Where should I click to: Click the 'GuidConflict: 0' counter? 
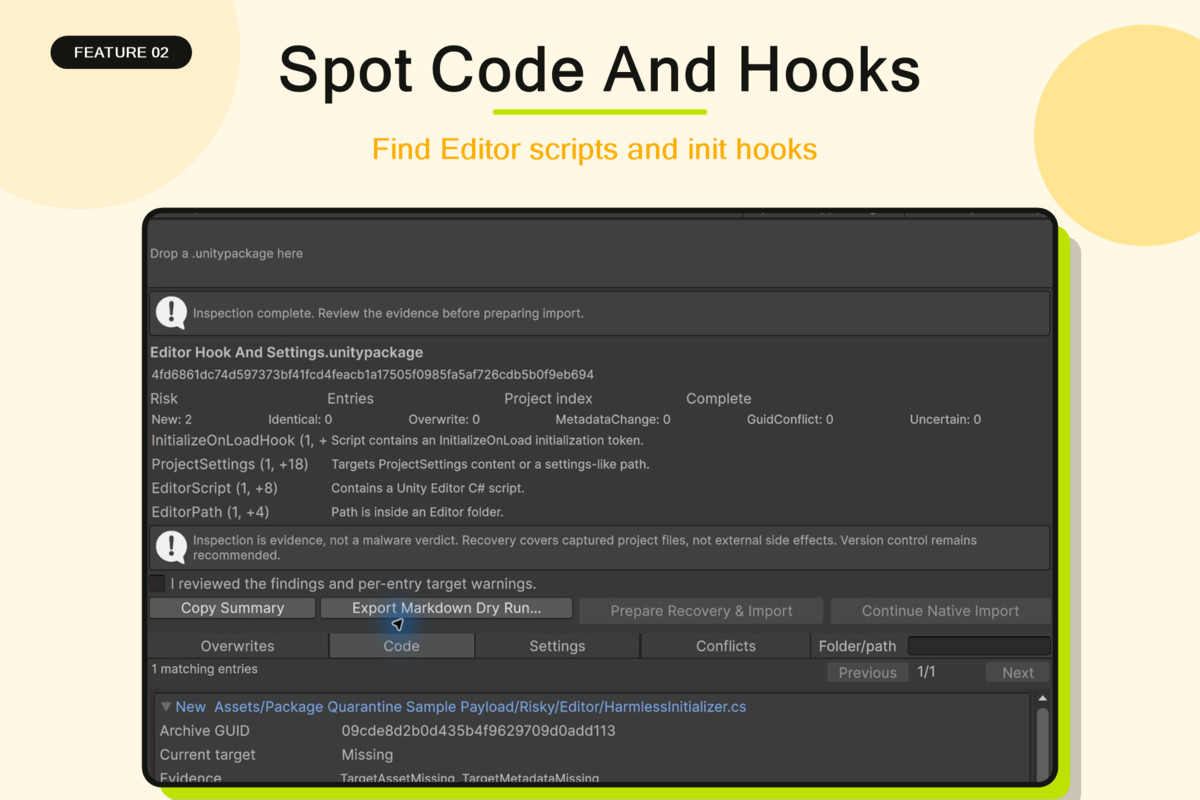(x=790, y=419)
